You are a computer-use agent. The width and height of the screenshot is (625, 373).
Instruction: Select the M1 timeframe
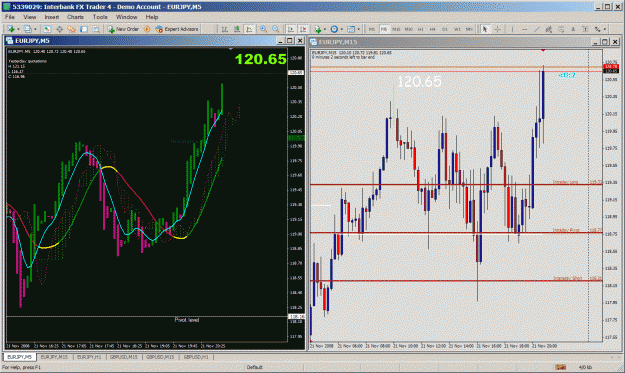[371, 29]
